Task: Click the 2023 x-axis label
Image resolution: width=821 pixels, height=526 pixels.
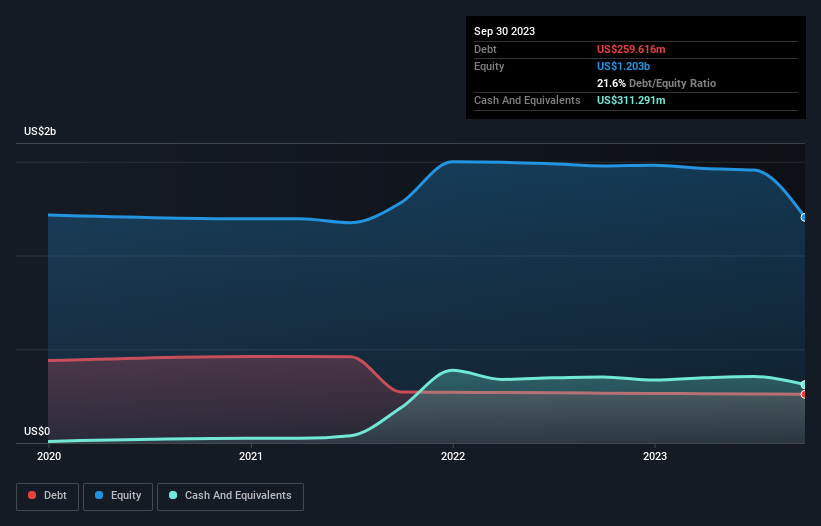Action: click(655, 456)
